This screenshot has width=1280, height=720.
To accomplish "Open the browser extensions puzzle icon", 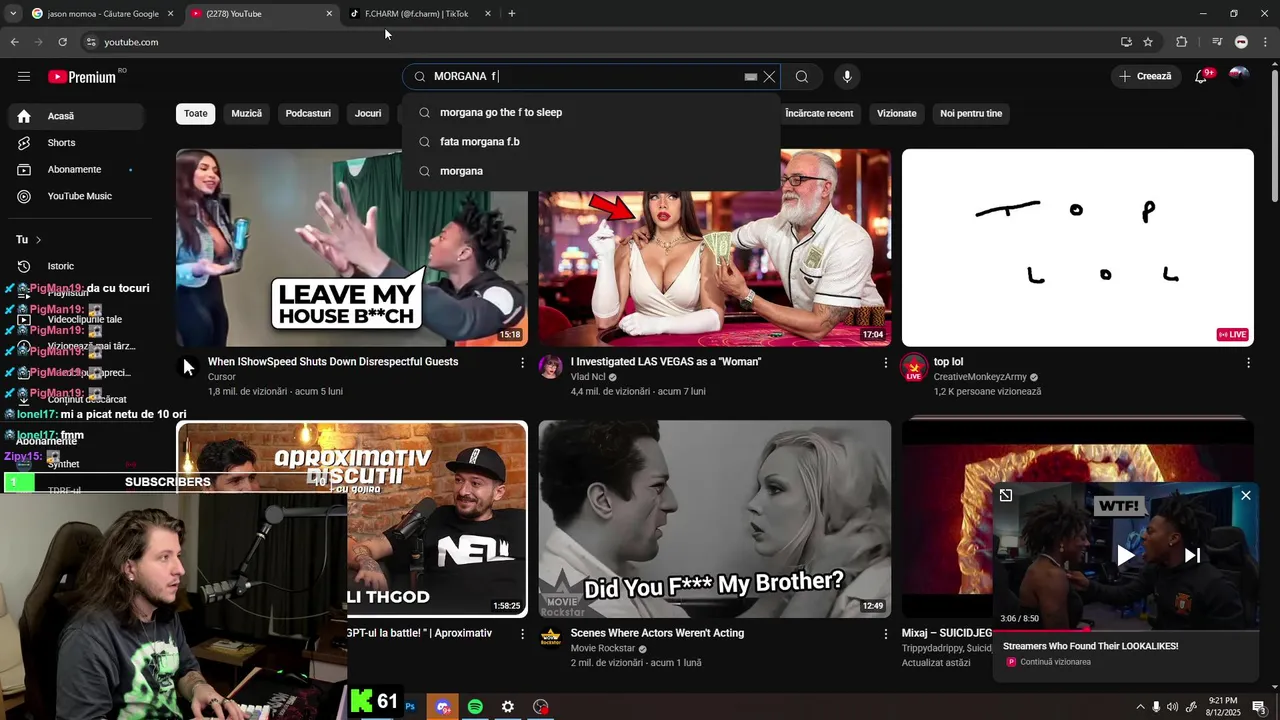I will pos(1182,42).
